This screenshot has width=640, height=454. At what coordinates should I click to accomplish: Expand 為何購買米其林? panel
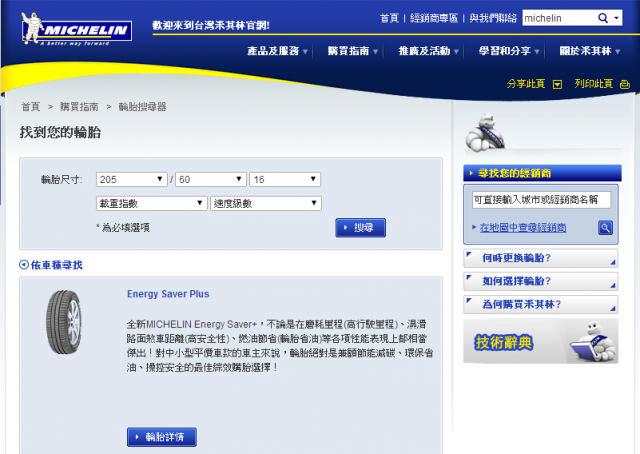pyautogui.click(x=541, y=305)
